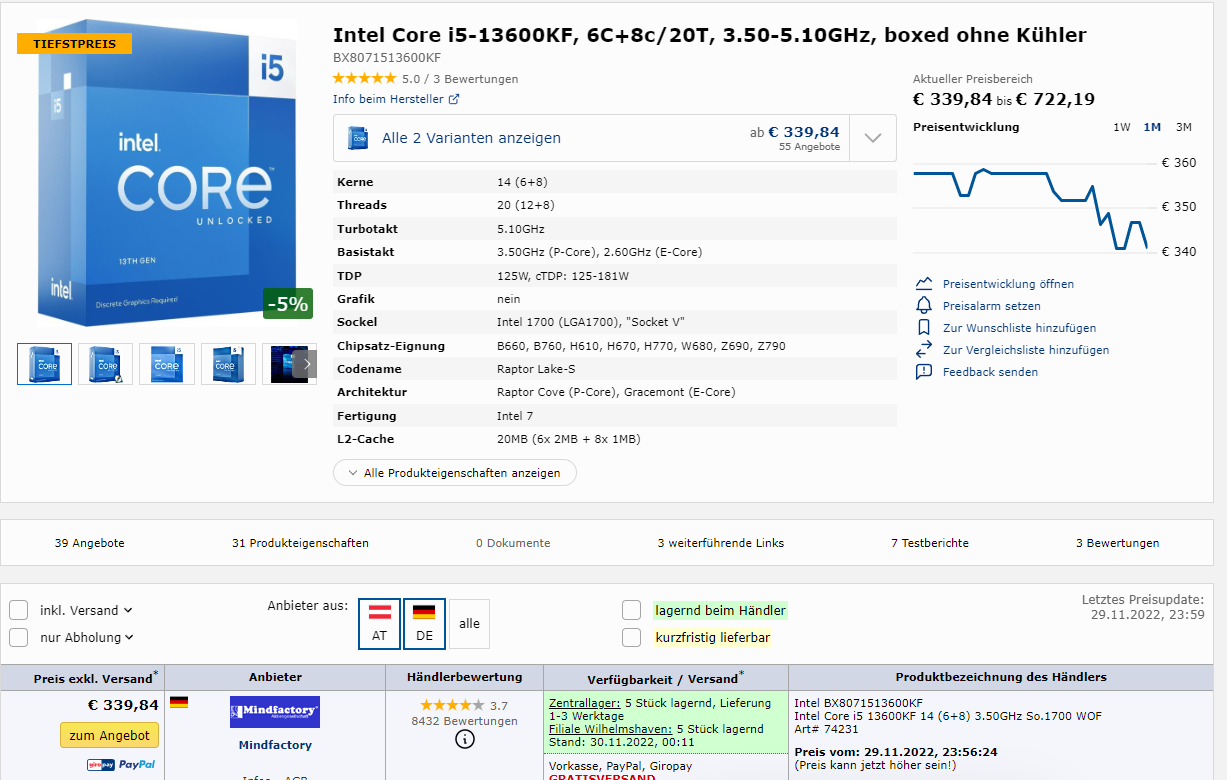
Task: Expand the variants dropdown chevron
Action: (873, 138)
